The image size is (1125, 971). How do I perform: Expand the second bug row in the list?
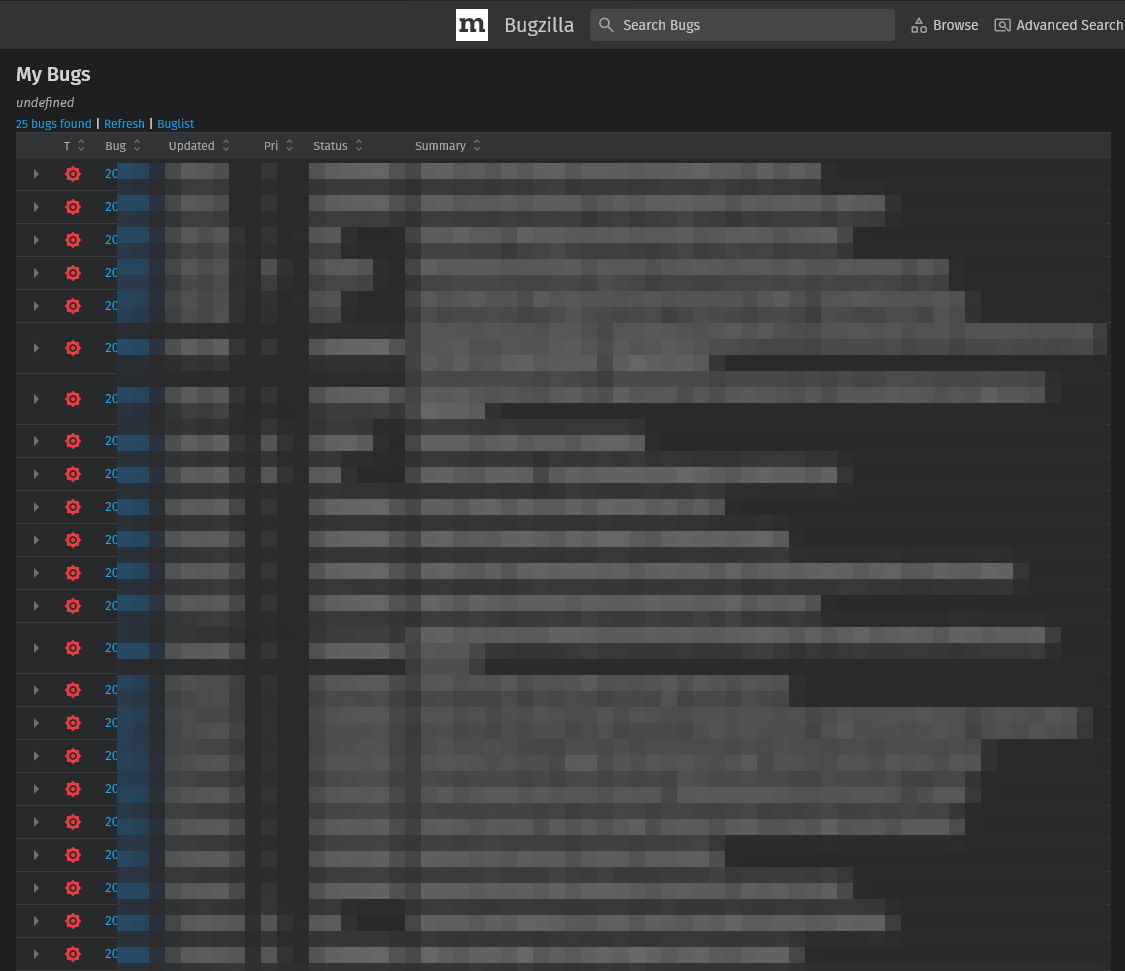pyautogui.click(x=36, y=207)
